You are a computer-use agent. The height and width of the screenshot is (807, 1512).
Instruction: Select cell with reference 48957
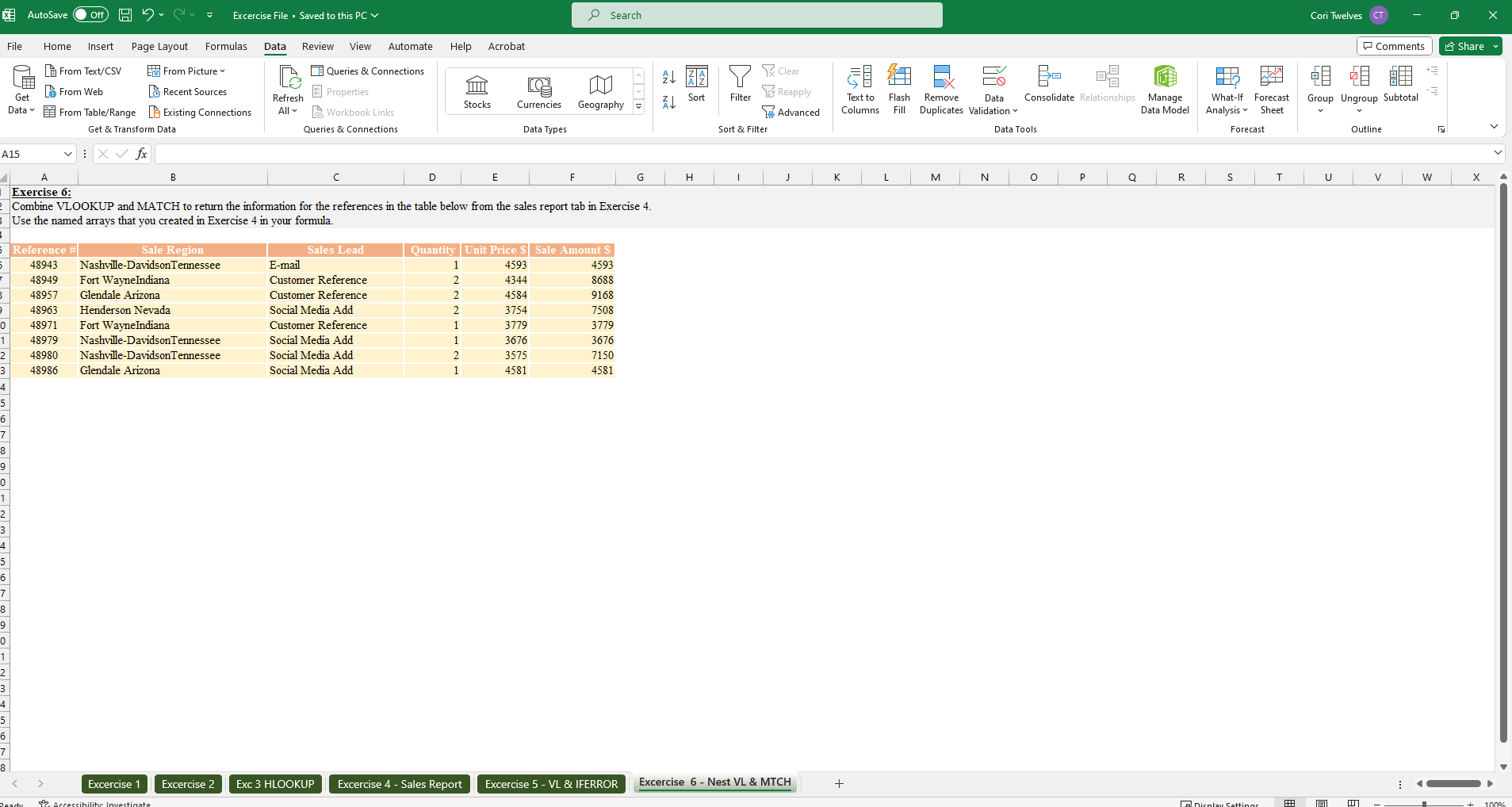(x=44, y=295)
